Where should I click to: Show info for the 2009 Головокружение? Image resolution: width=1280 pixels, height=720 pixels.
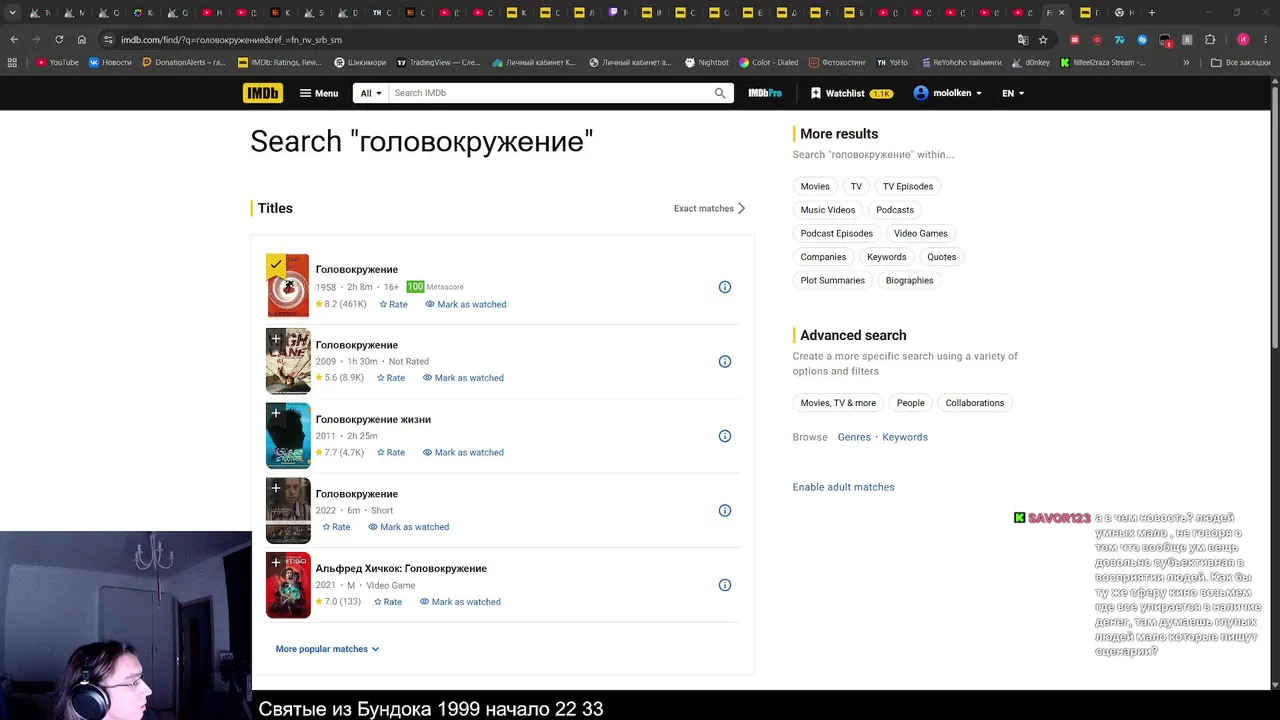pyautogui.click(x=725, y=362)
